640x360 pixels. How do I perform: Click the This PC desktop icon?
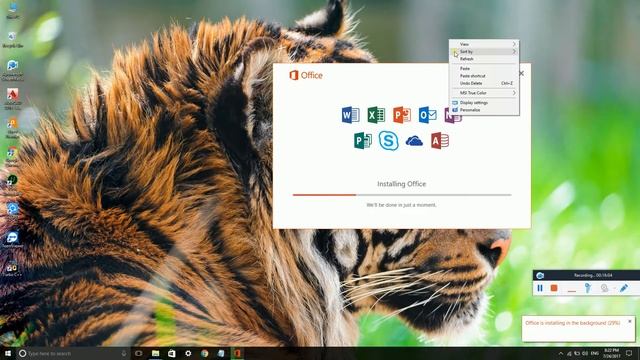tap(13, 10)
